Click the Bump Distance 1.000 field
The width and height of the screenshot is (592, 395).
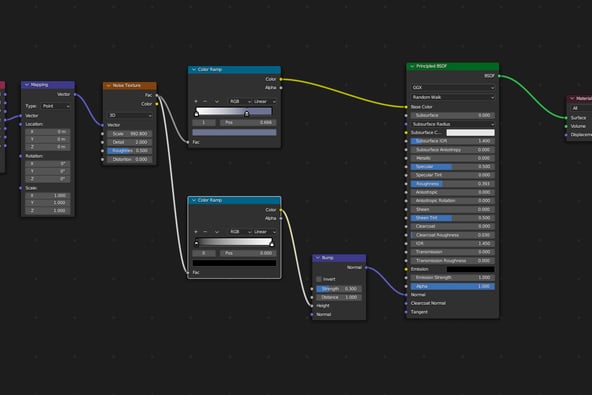(x=339, y=297)
